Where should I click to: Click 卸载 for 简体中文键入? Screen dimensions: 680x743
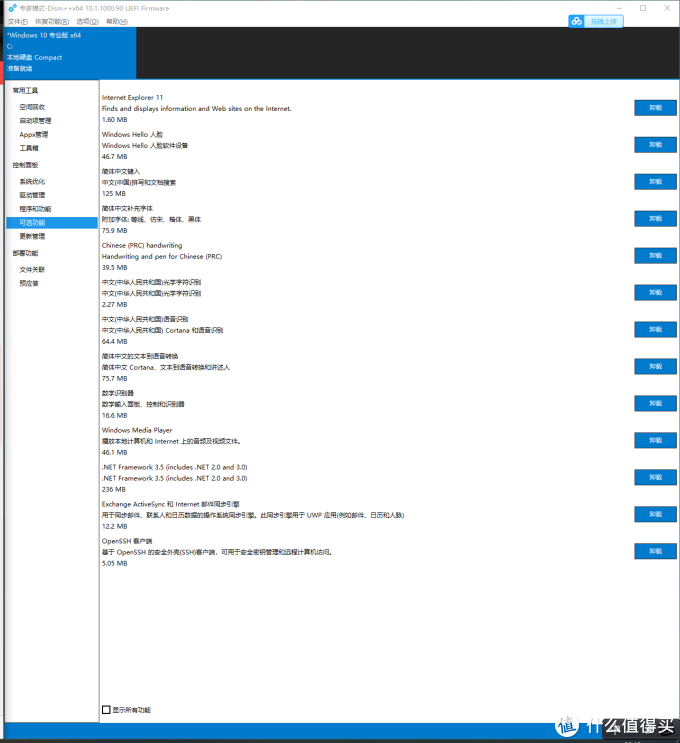pos(655,181)
